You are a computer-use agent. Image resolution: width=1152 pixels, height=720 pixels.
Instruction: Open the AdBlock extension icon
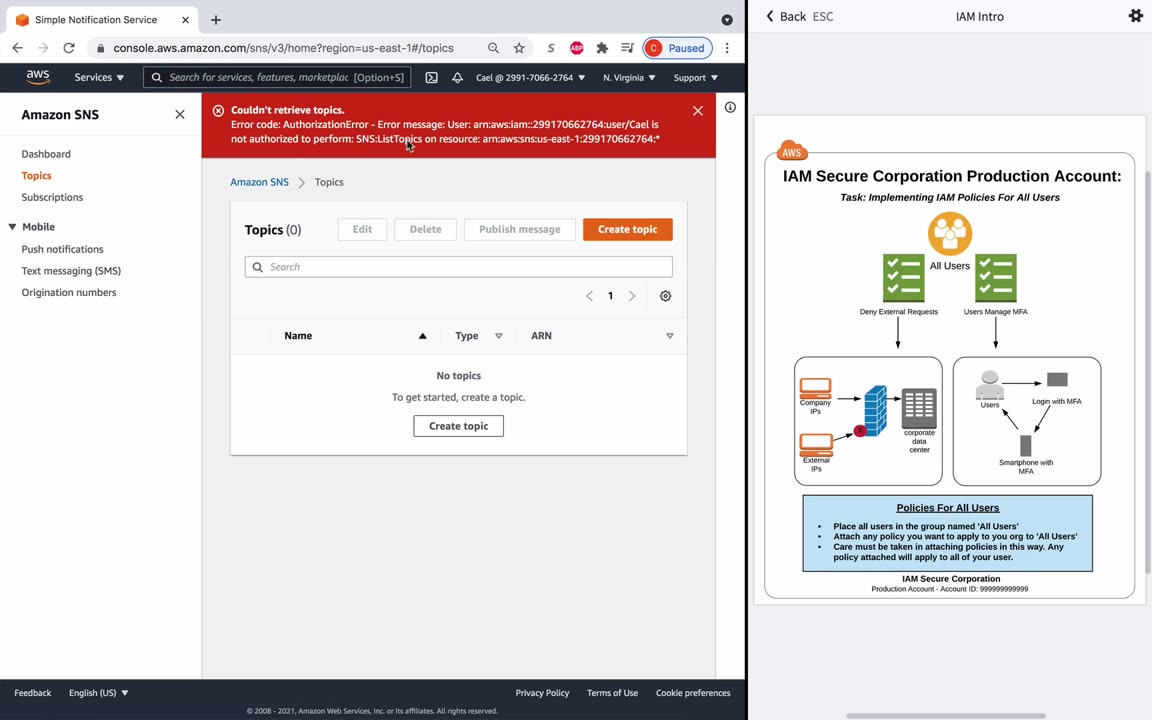[577, 48]
